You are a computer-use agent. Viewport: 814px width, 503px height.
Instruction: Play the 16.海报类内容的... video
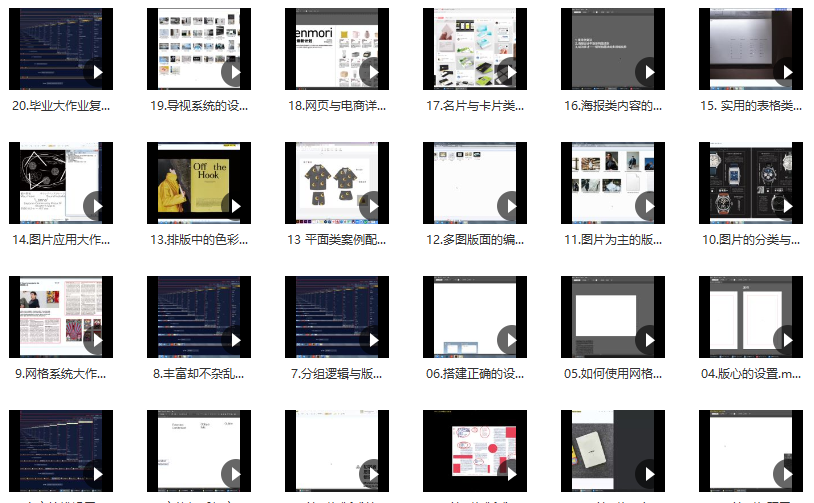pyautogui.click(x=649, y=73)
